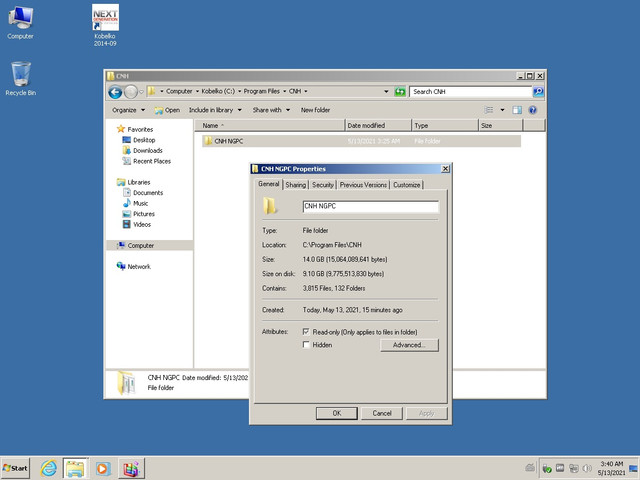
Task: Open the Organize dropdown menu
Action: [129, 110]
